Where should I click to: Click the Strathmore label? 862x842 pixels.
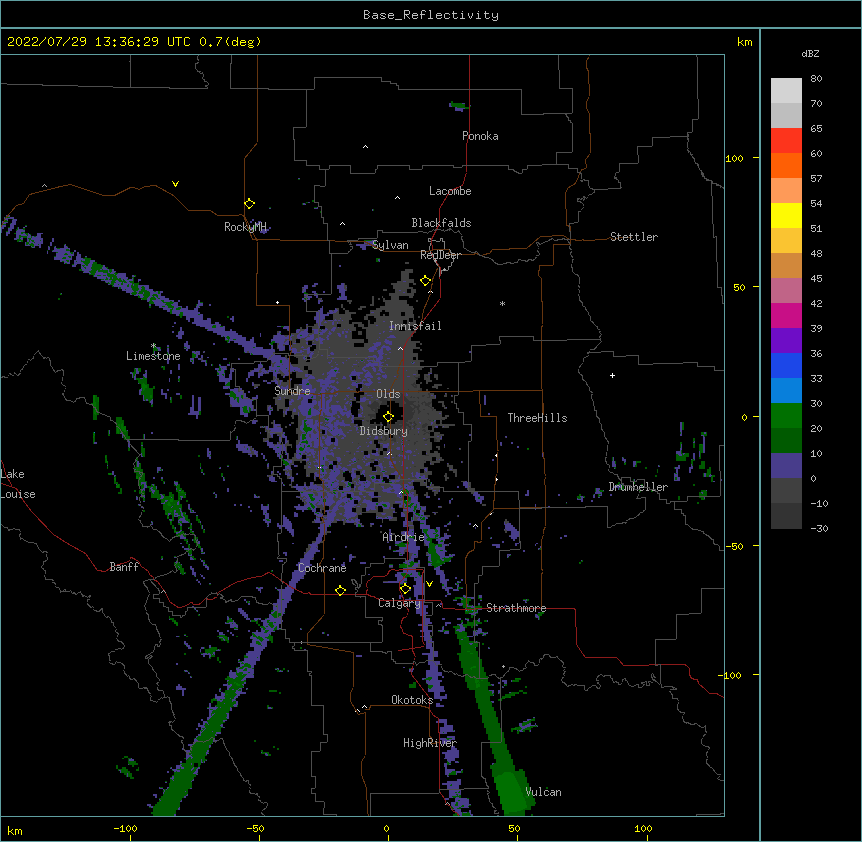516,608
